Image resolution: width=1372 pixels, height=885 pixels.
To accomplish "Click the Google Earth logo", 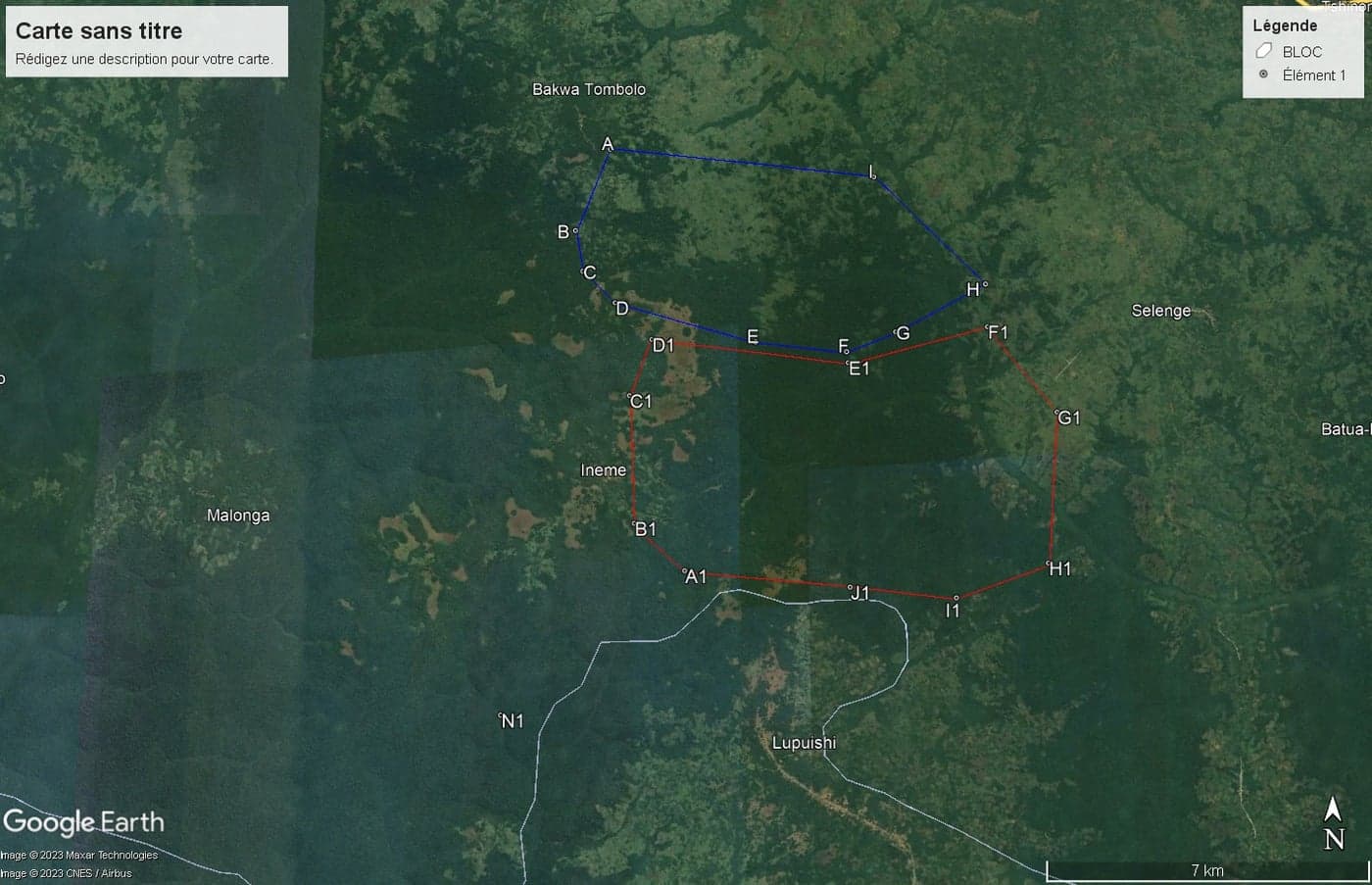I will 83,822.
